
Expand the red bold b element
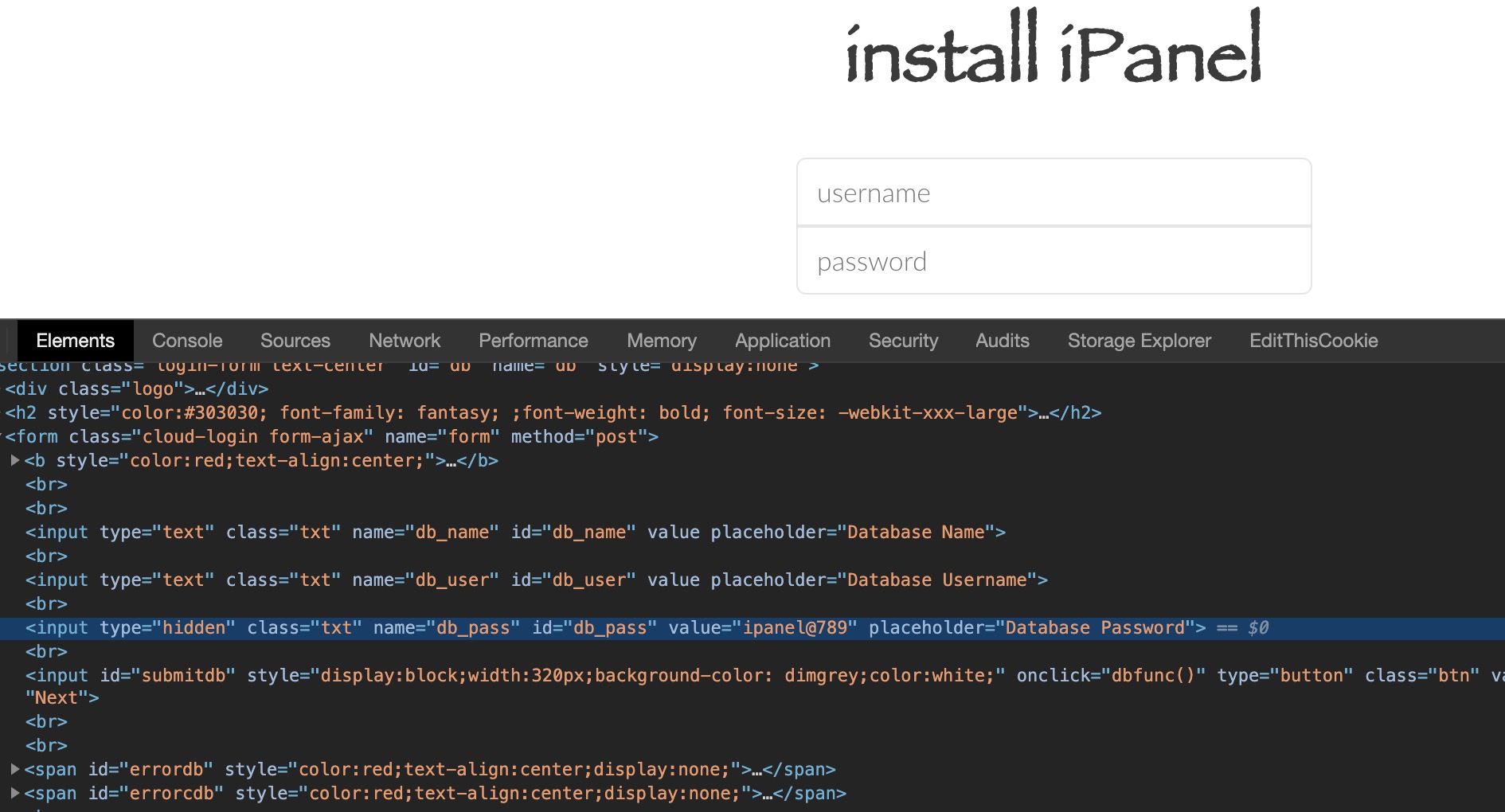(14, 460)
